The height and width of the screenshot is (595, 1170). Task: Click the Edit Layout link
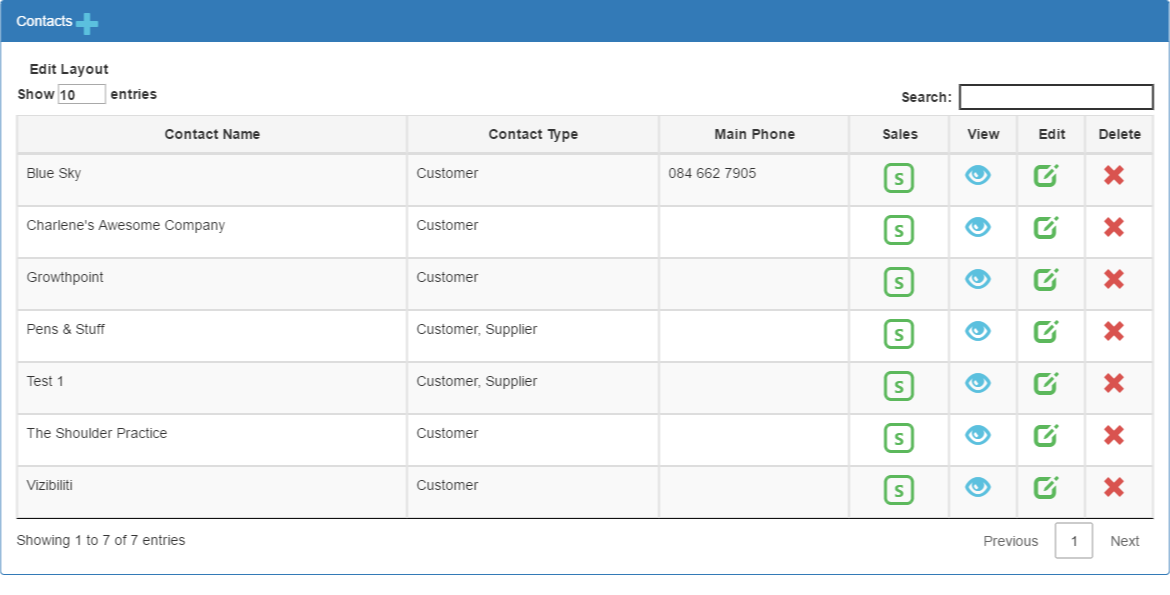coord(69,69)
